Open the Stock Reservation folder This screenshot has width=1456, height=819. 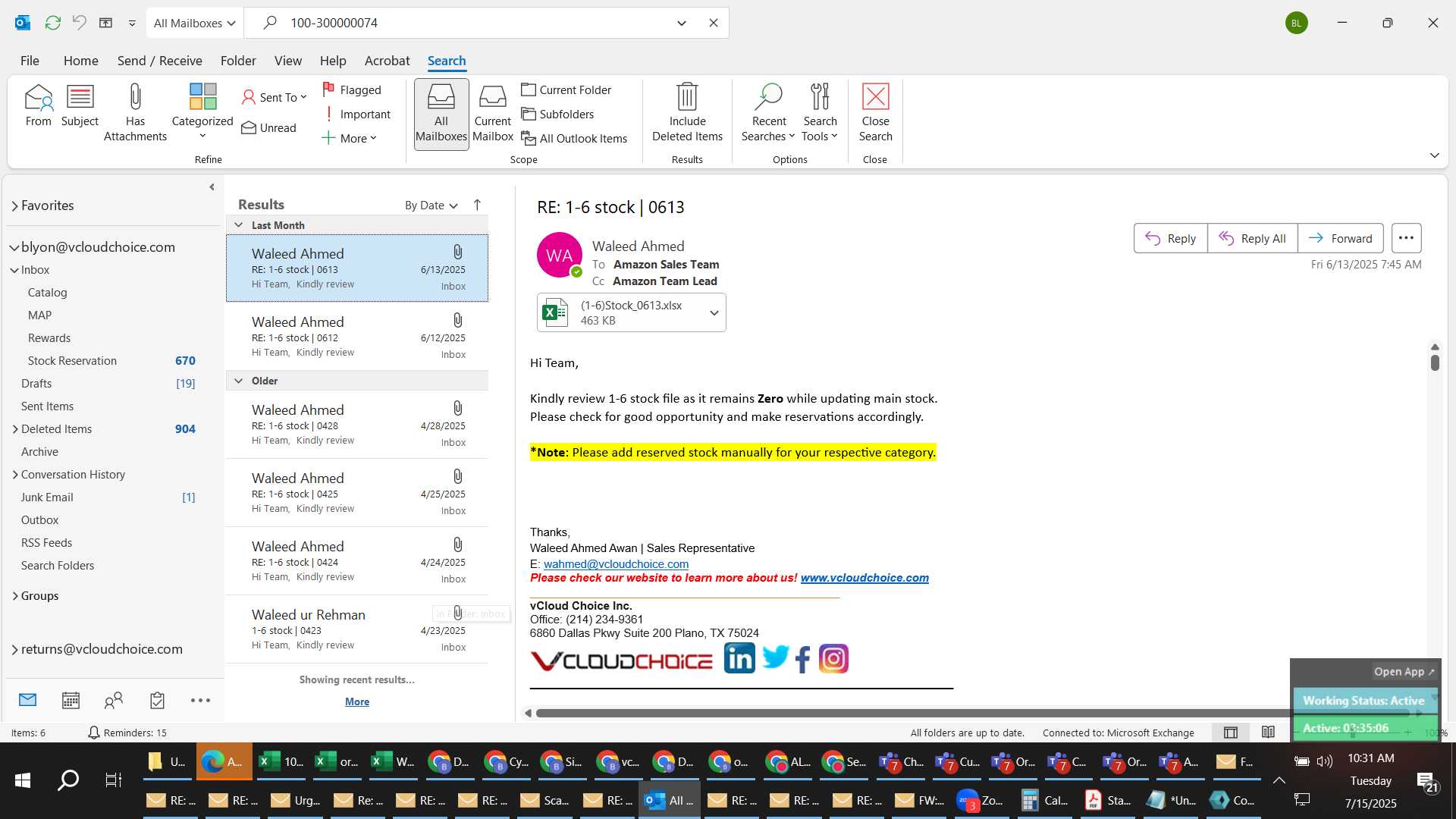click(x=72, y=361)
